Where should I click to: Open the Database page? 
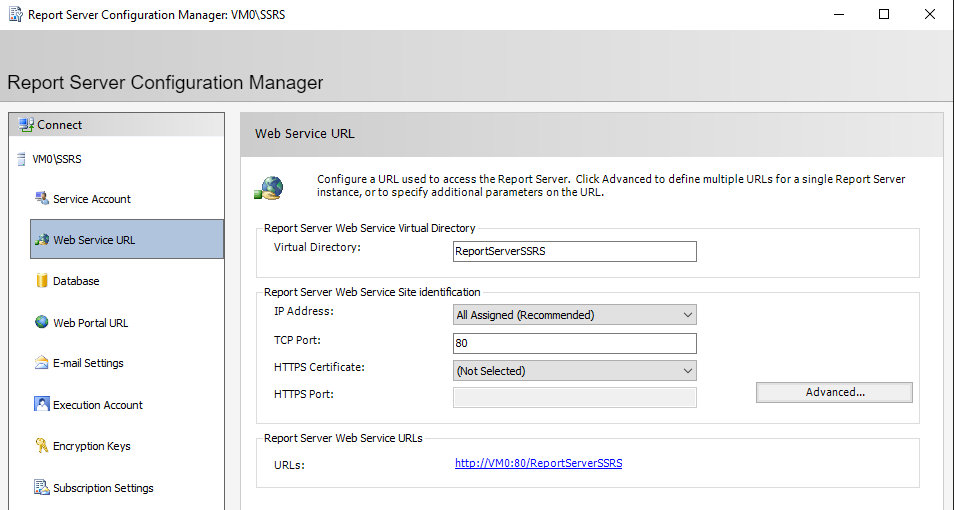127,281
